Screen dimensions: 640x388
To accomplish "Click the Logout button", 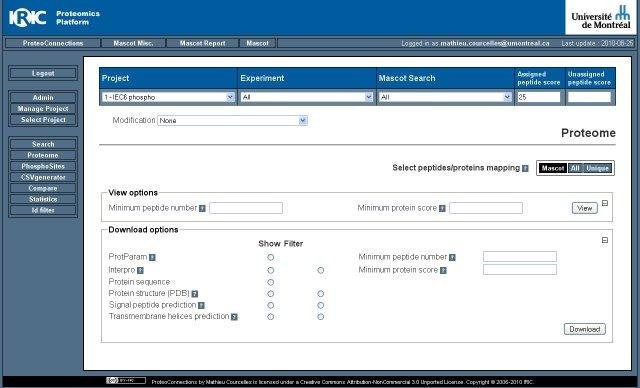I will coord(43,73).
